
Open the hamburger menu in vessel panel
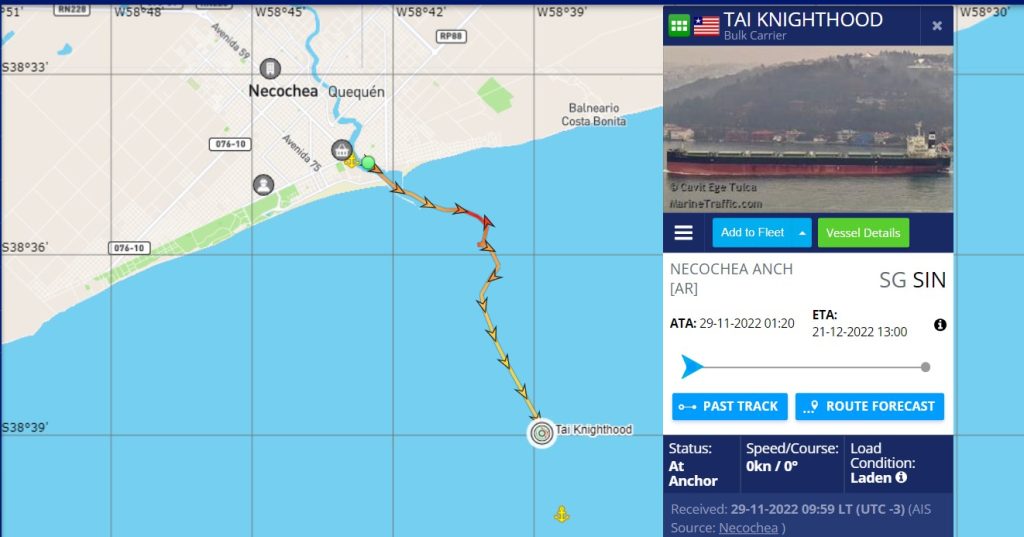pos(684,233)
